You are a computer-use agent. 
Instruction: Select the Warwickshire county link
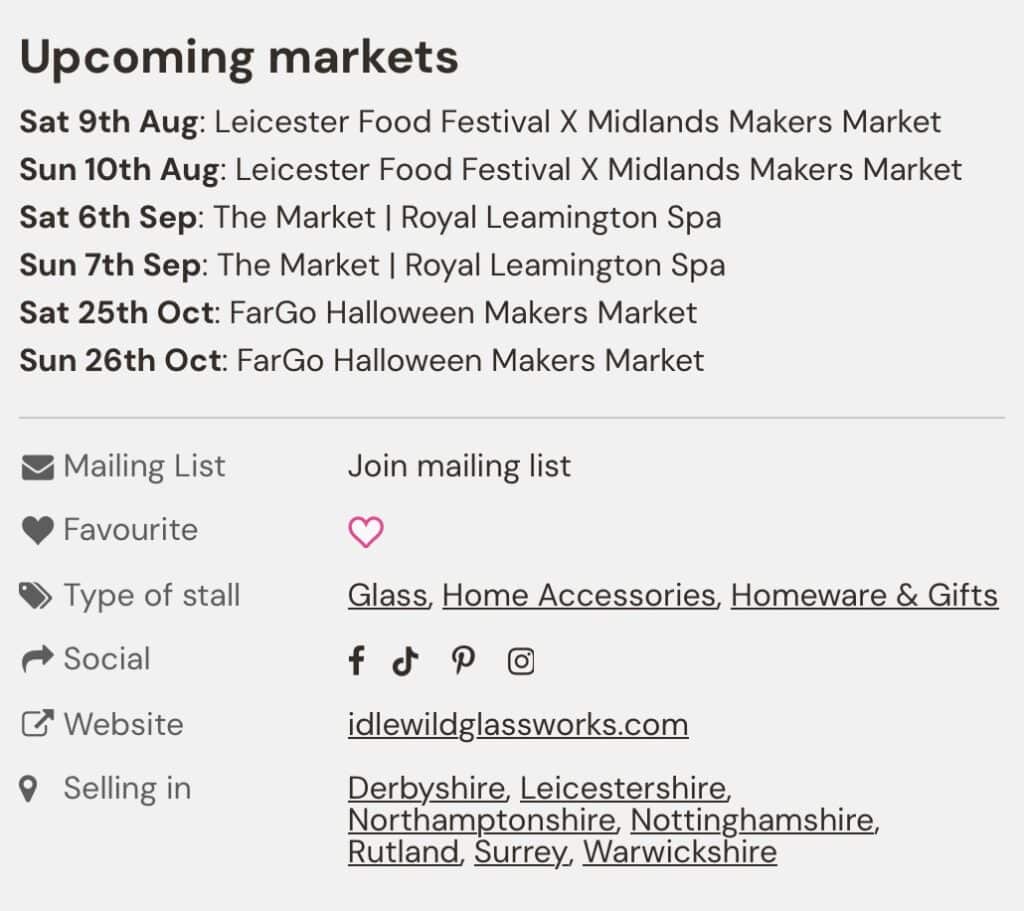[x=679, y=852]
